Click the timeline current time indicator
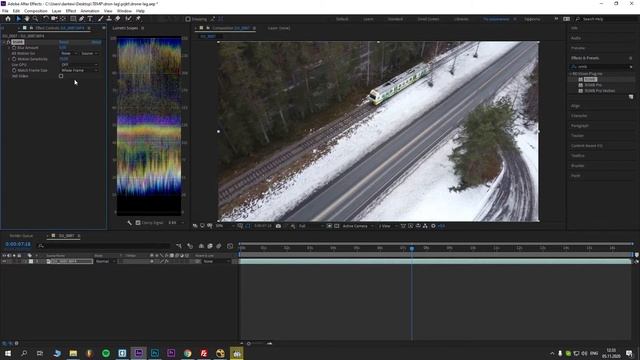Screen dimensions: 640x360 [411, 248]
